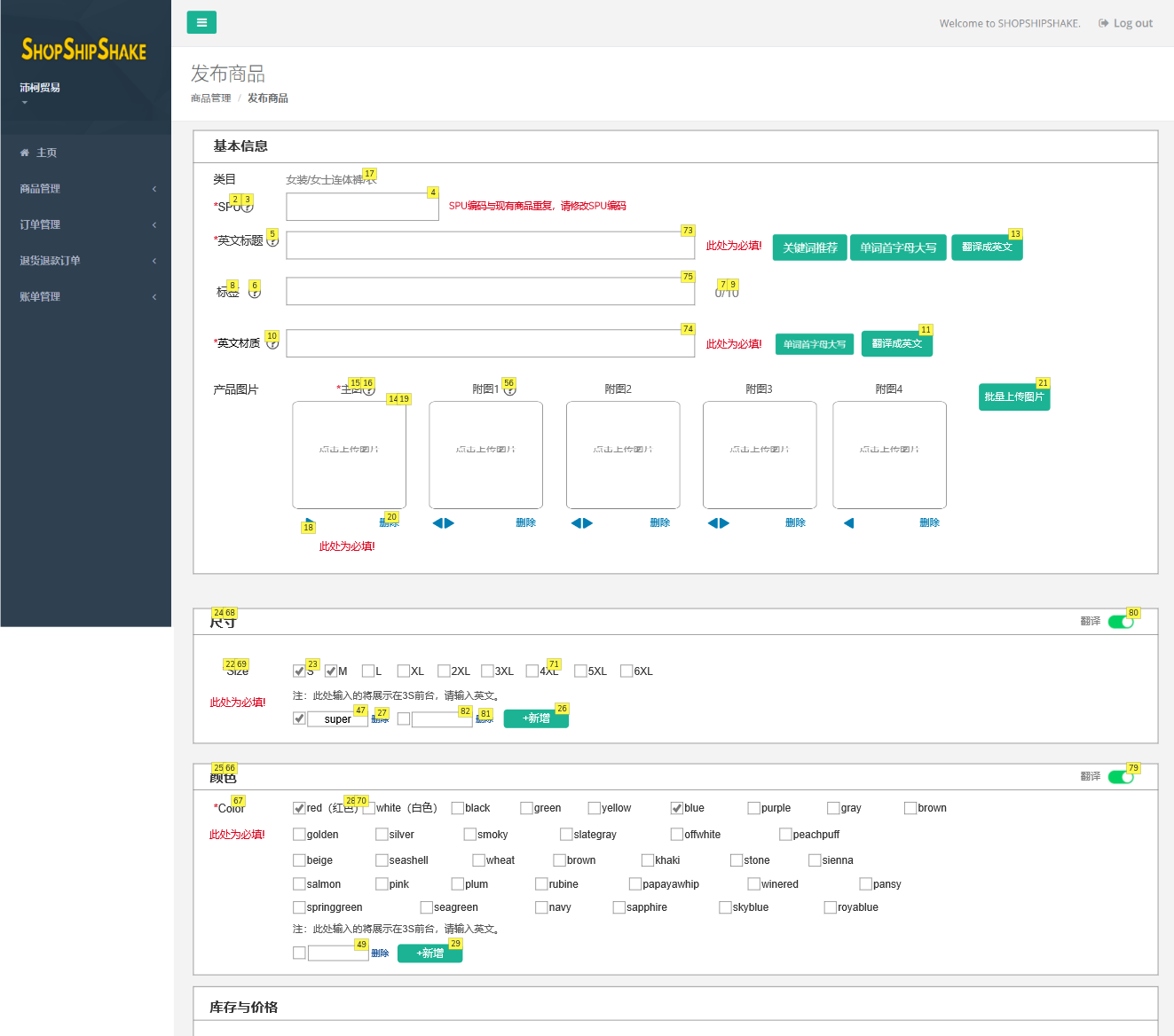Click the left arrow under 附图2
The image size is (1174, 1036).
576,523
